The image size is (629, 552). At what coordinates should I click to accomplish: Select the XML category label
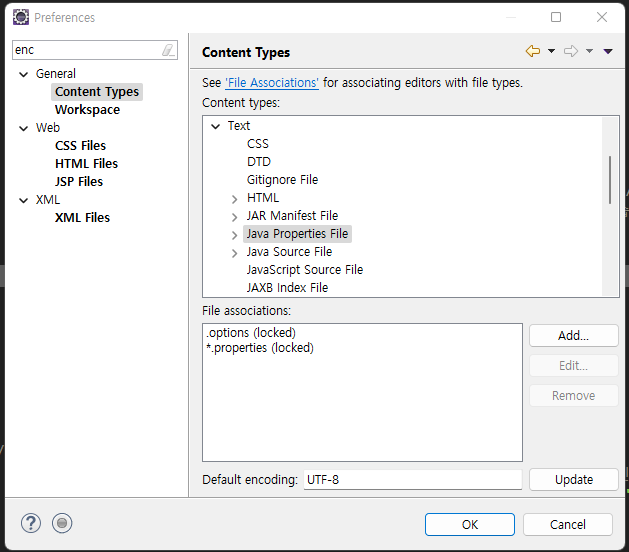pyautogui.click(x=48, y=200)
